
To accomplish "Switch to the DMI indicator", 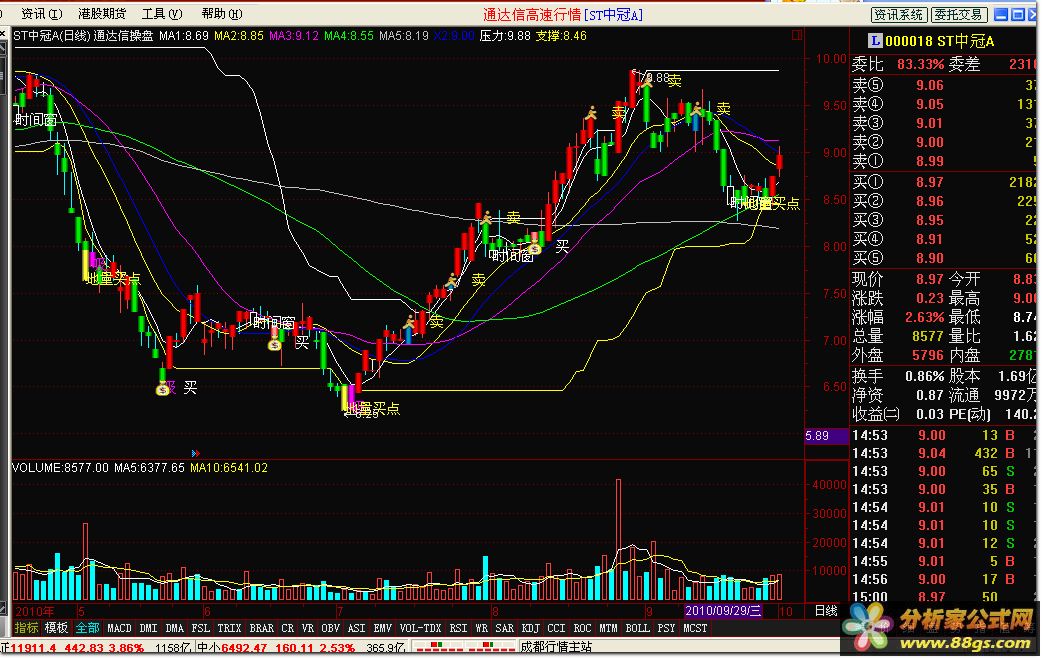I will (x=149, y=628).
